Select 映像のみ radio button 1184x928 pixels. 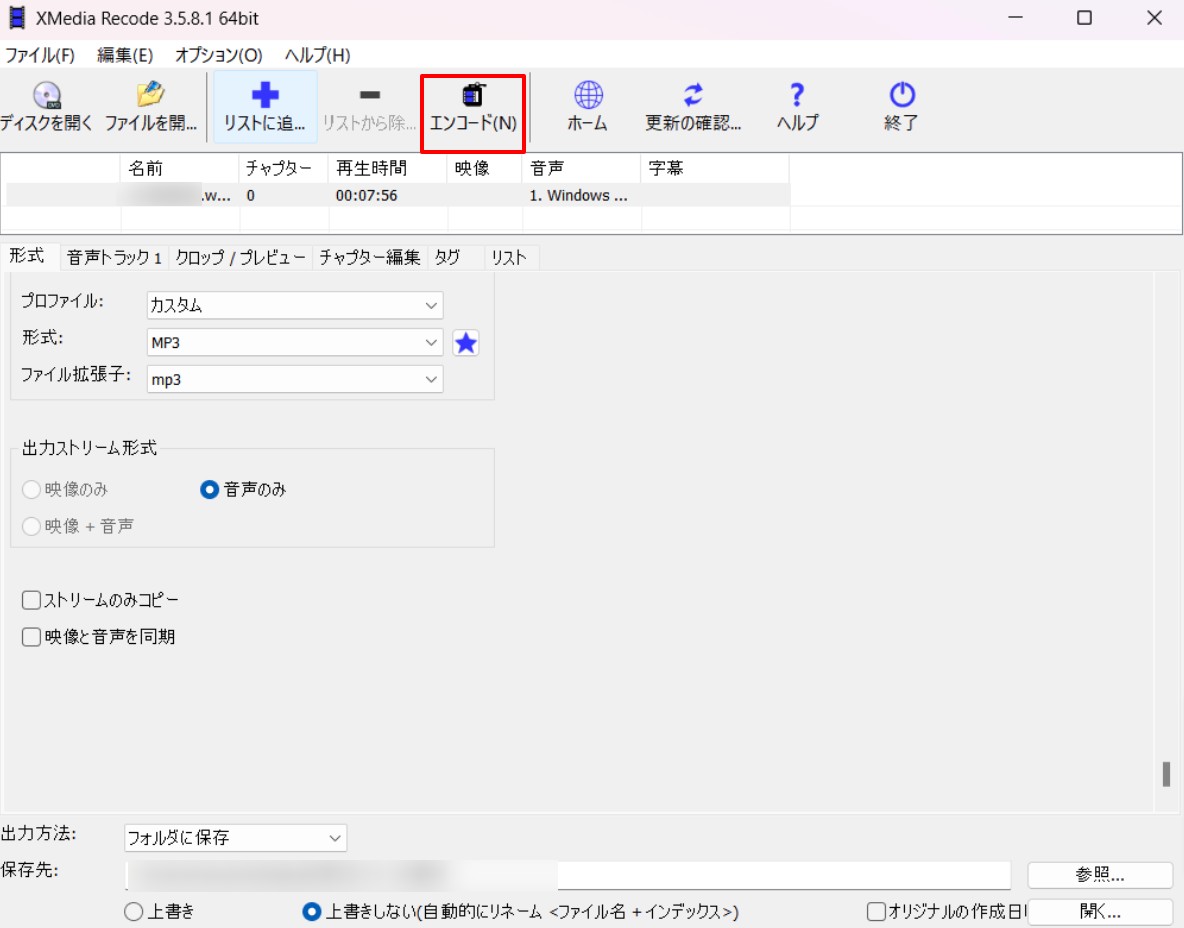coord(31,489)
